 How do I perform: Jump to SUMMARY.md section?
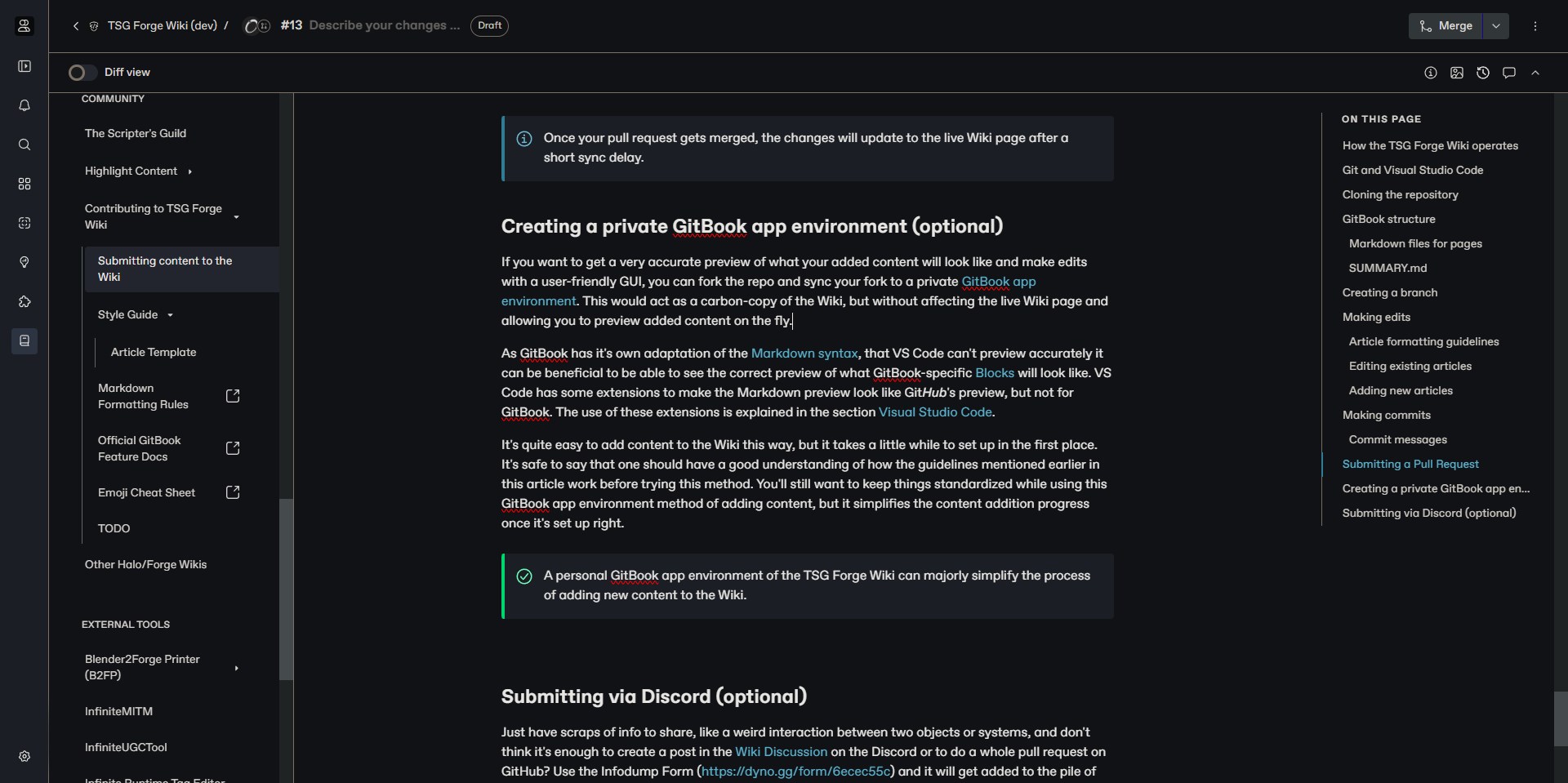(1388, 269)
